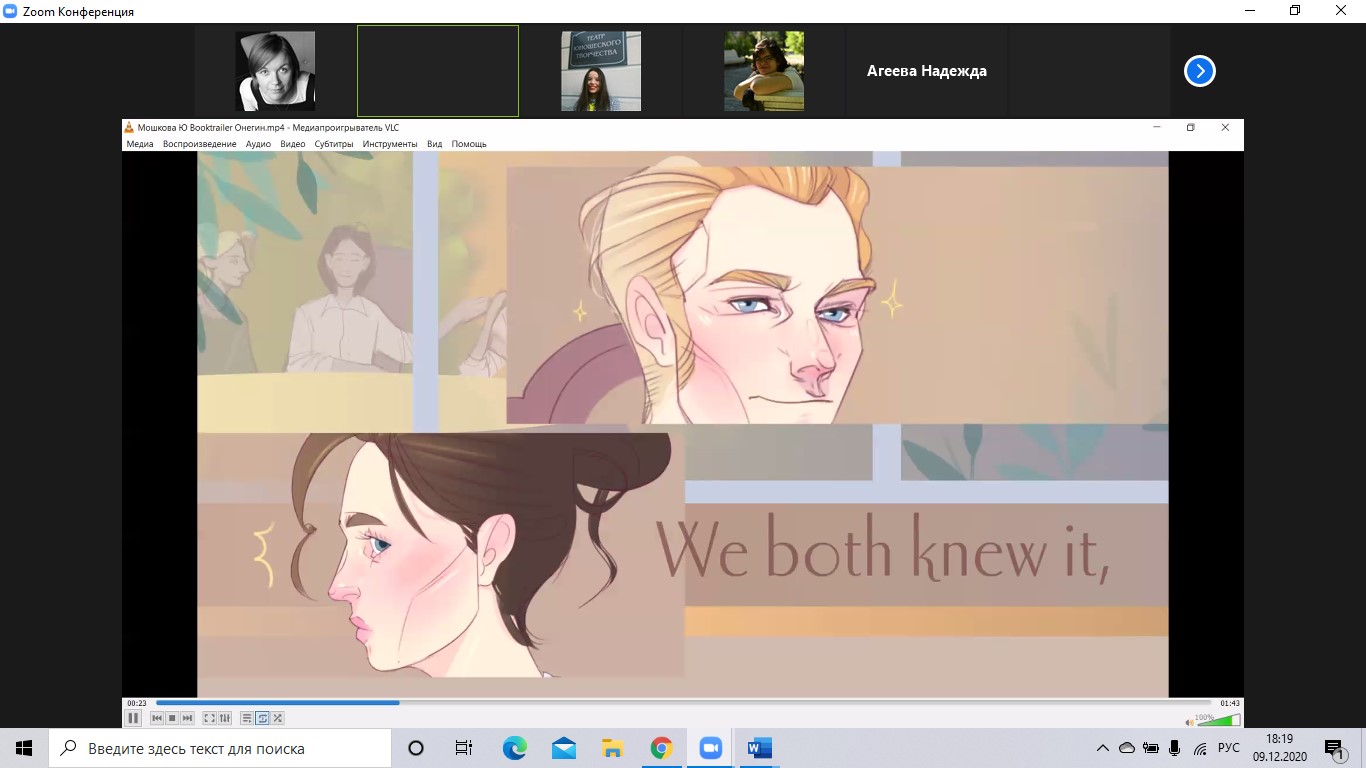Pause the VLC video playback

133,718
